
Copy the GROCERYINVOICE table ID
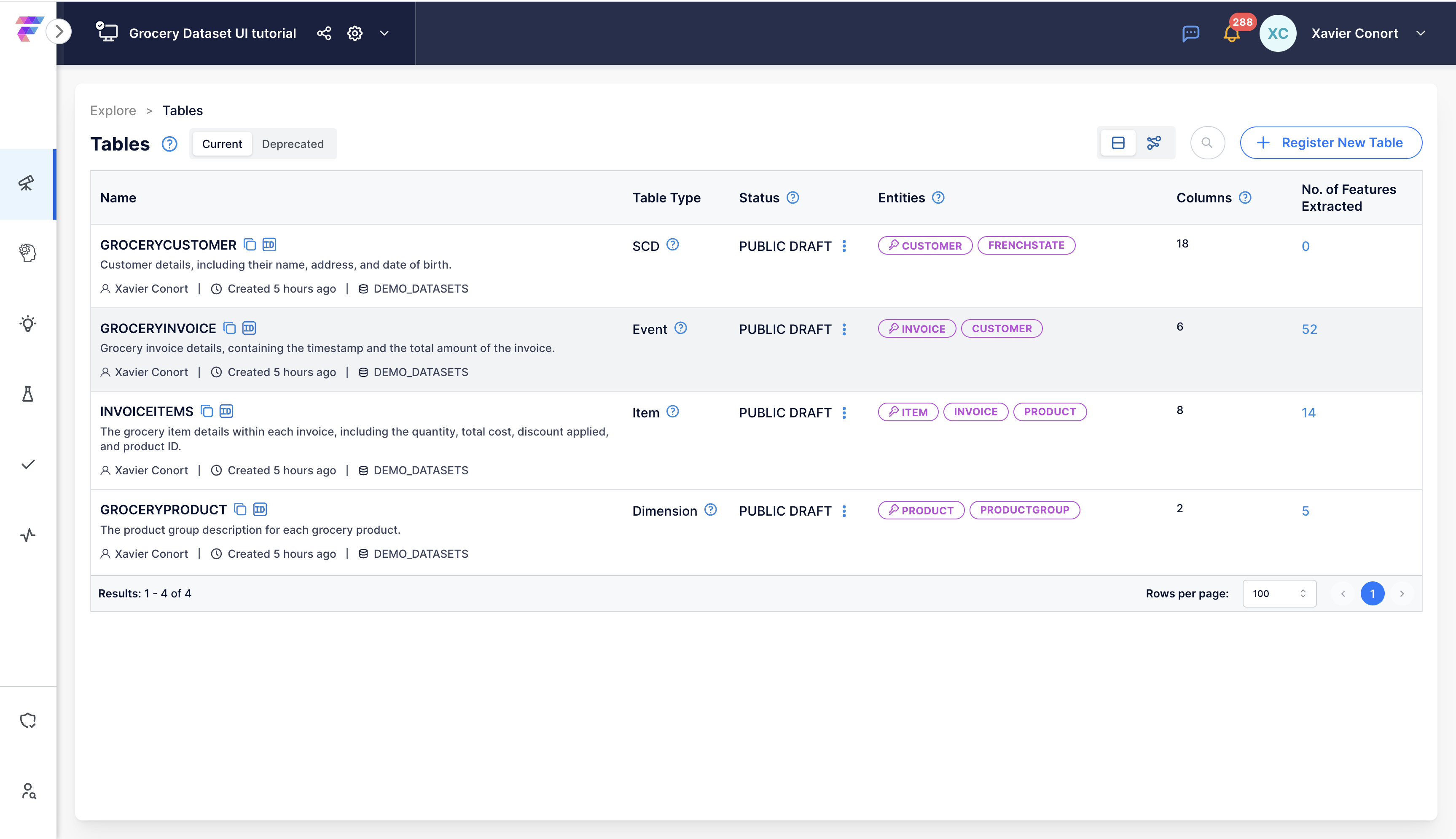click(249, 328)
